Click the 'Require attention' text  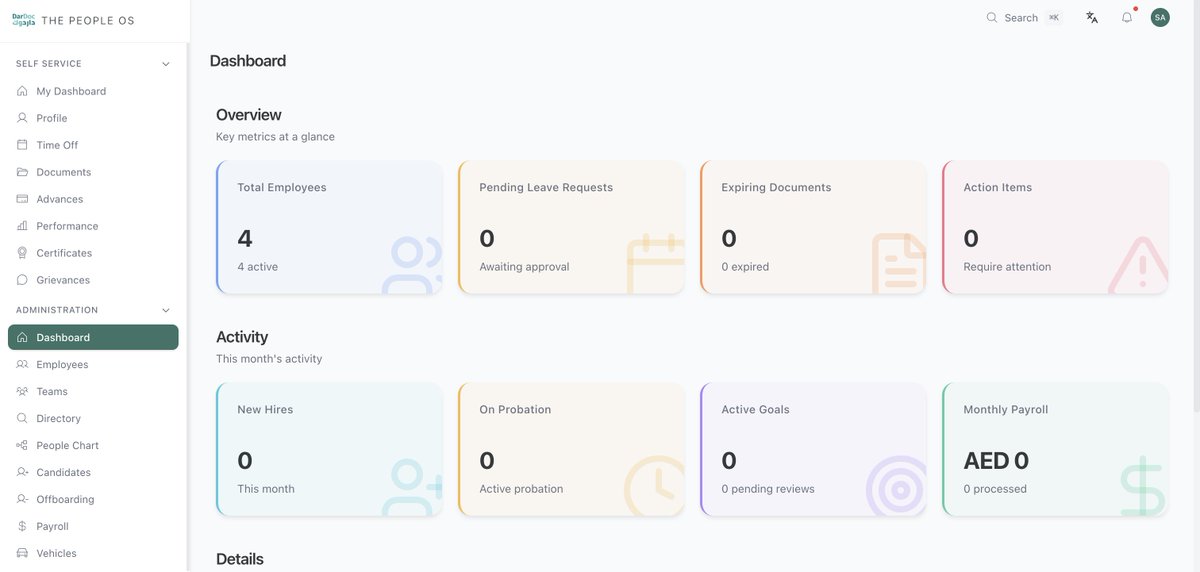1007,267
